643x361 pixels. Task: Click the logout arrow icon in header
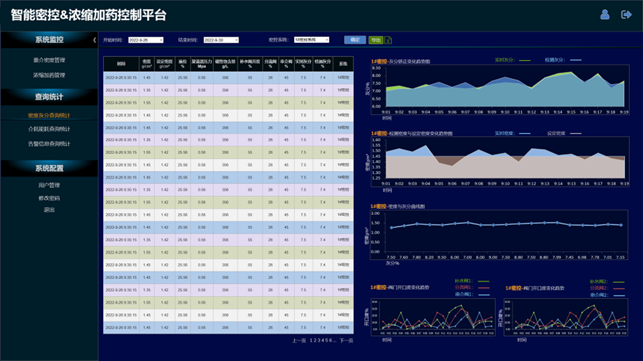(x=626, y=15)
